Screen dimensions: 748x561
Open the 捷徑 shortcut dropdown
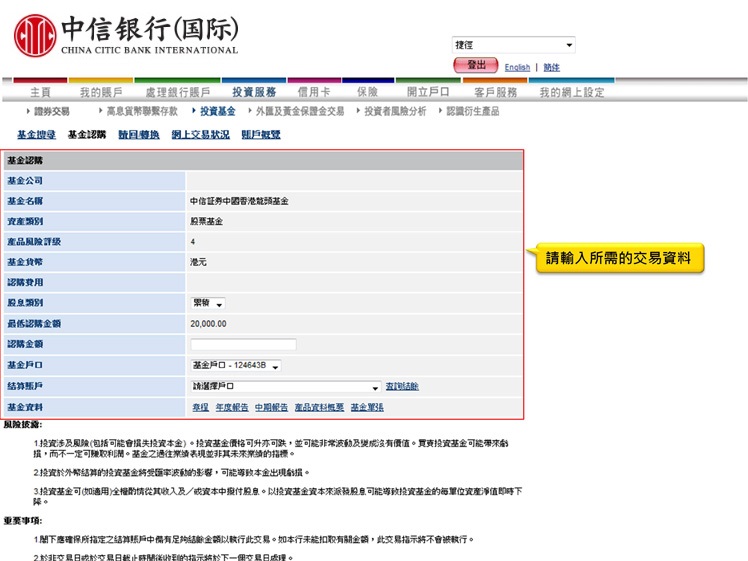[513, 45]
